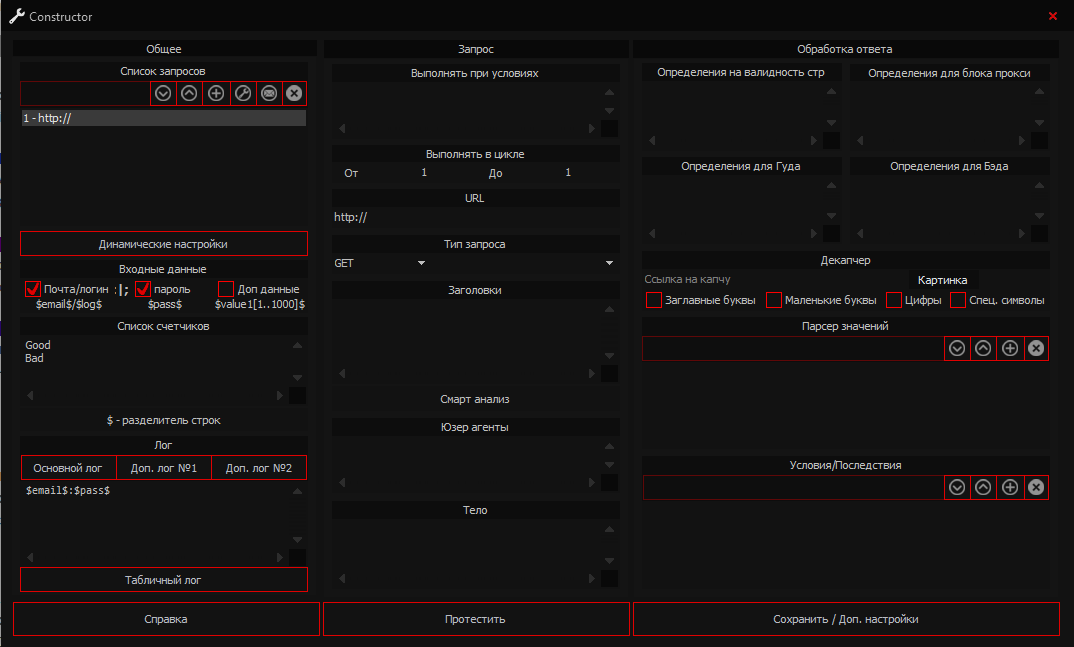This screenshot has height=647, width=1074.
Task: Remove the Условия/Последствия entry
Action: point(1036,487)
